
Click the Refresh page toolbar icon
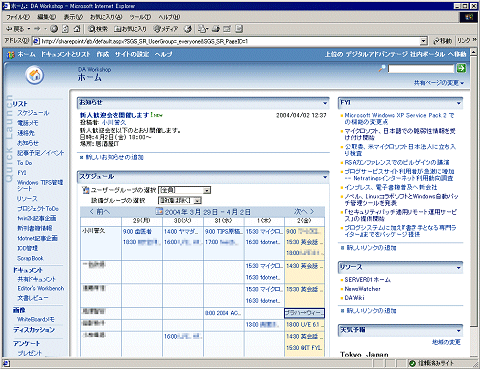(66, 29)
